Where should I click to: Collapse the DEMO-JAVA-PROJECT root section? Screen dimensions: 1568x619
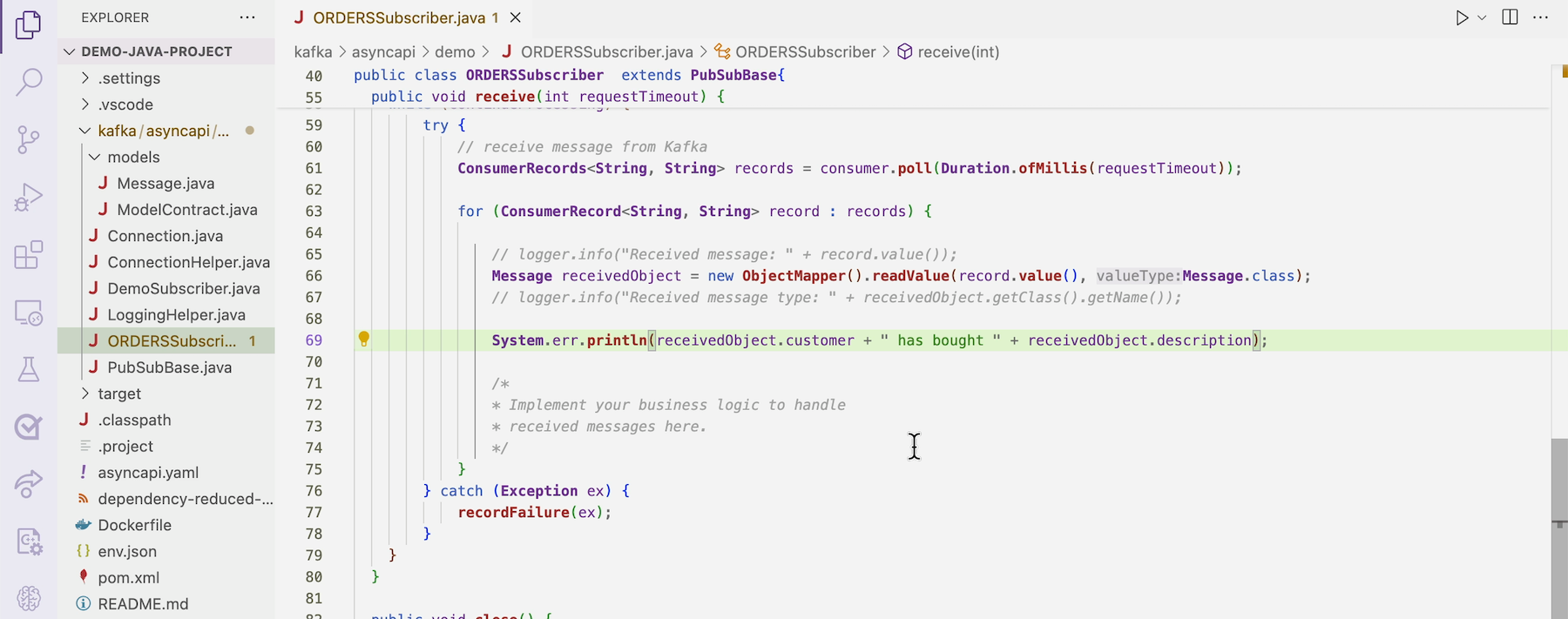pos(70,51)
